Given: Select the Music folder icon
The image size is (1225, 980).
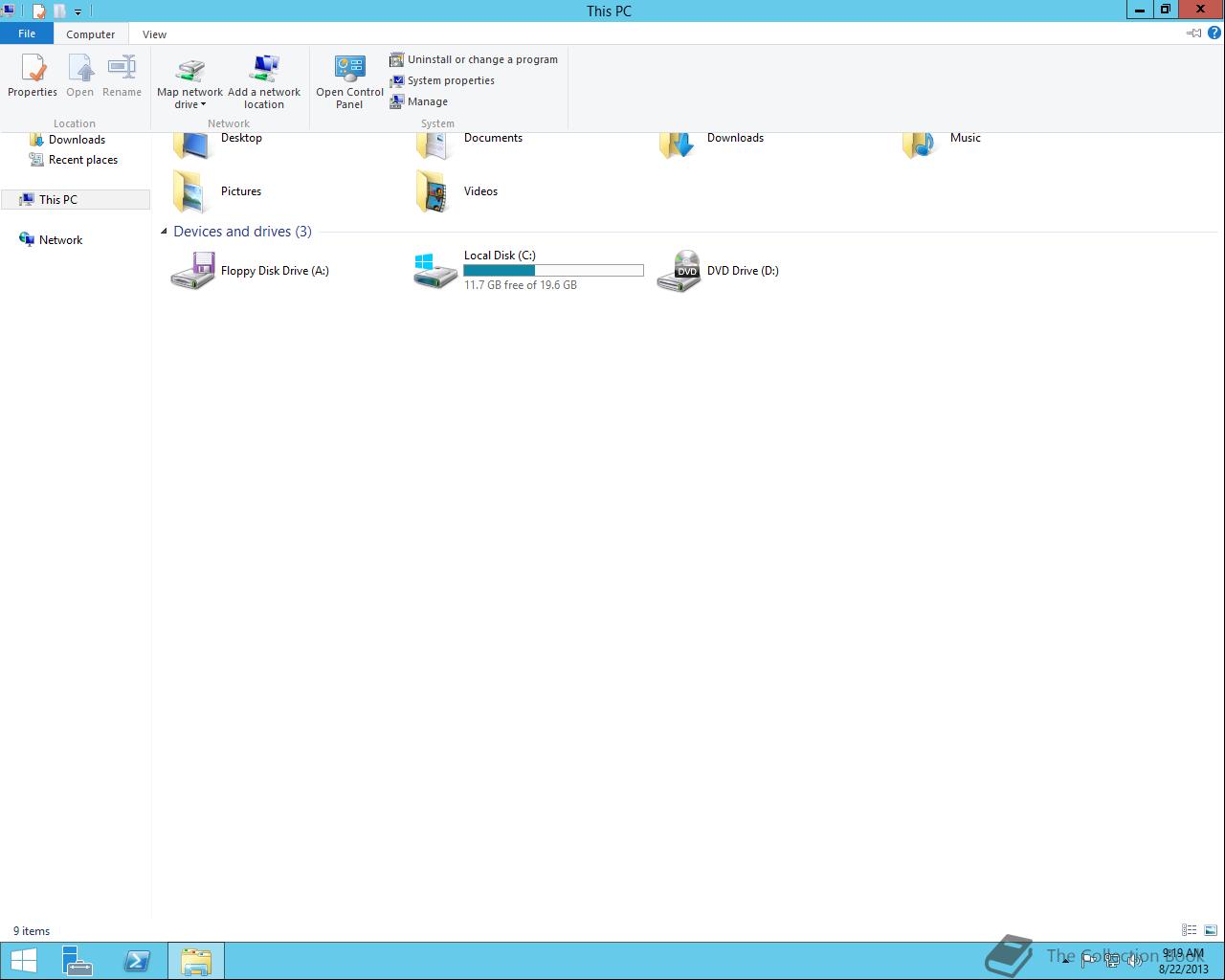Looking at the screenshot, I should point(920,145).
